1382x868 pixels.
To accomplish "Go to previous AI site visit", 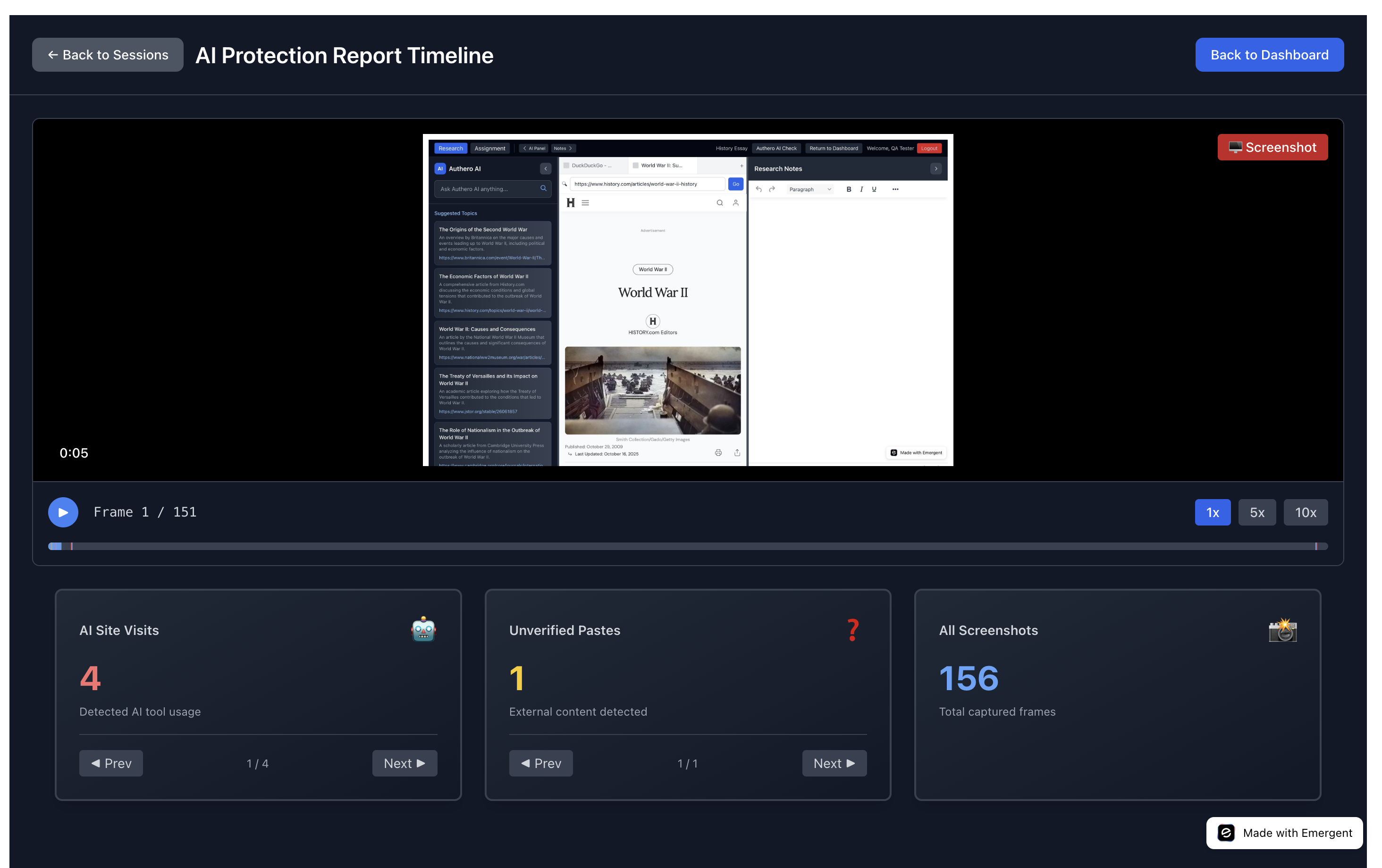I will pos(111,763).
